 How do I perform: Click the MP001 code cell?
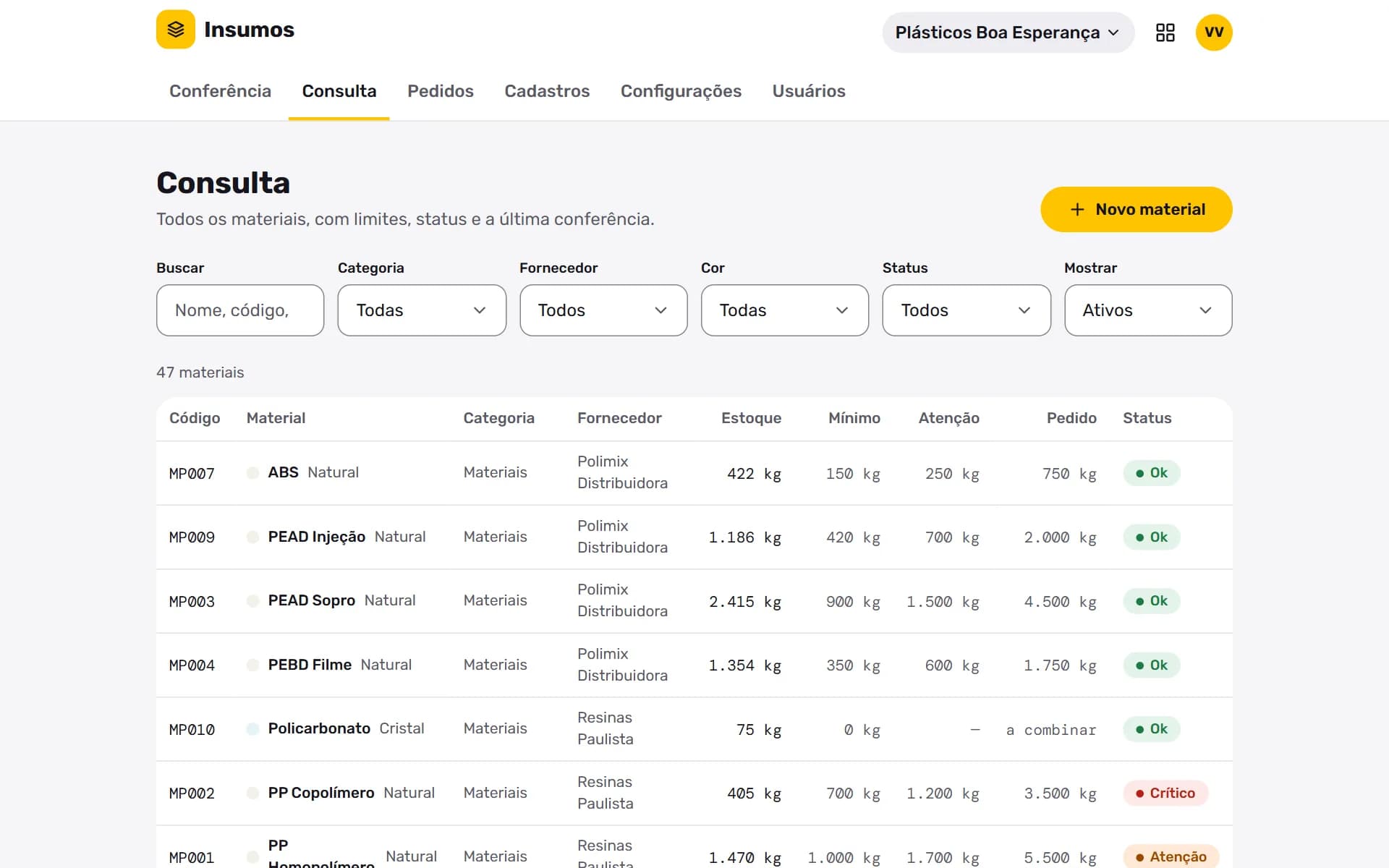tap(192, 858)
